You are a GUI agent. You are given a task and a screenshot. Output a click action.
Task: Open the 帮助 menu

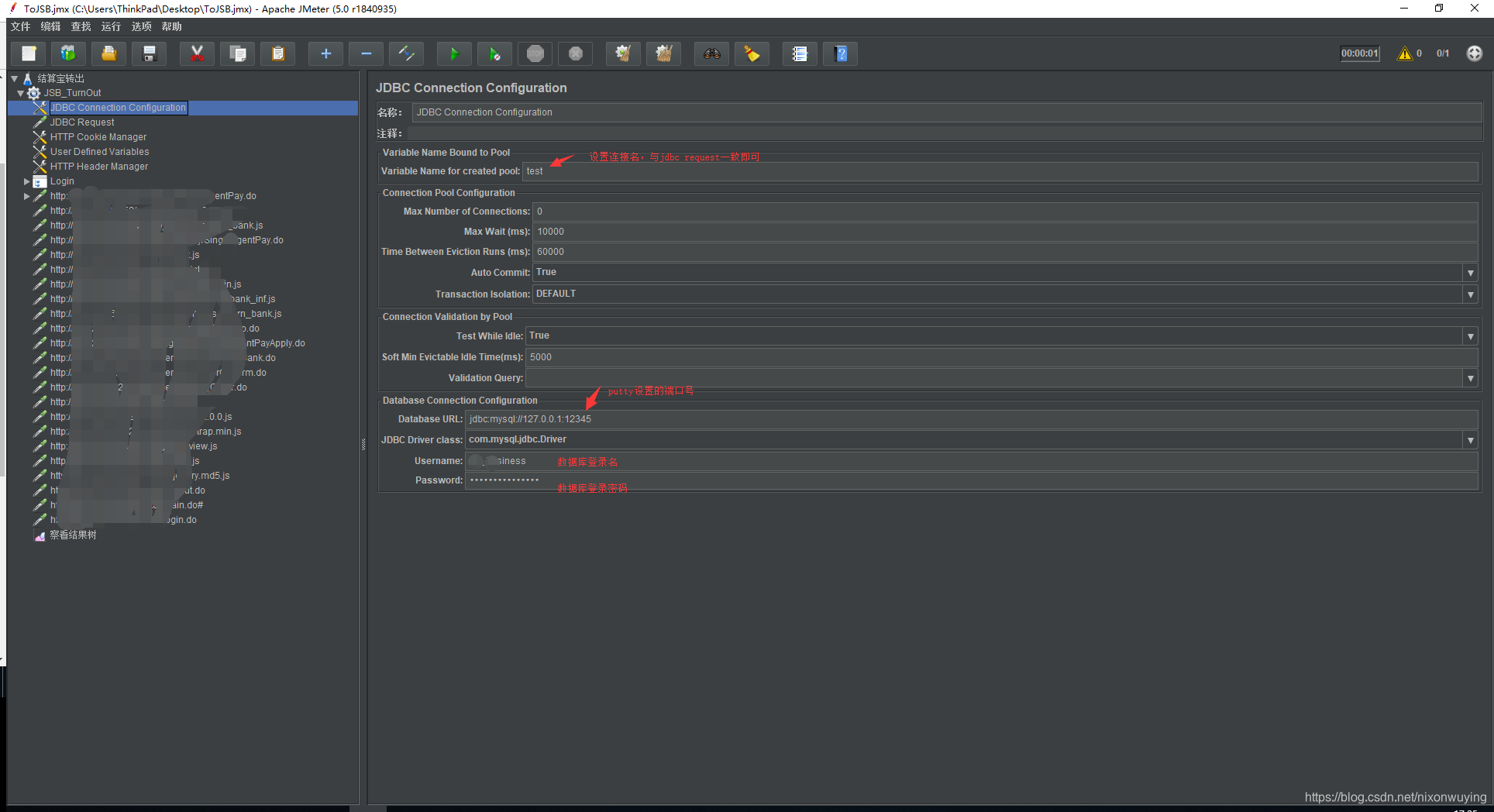coord(172,26)
